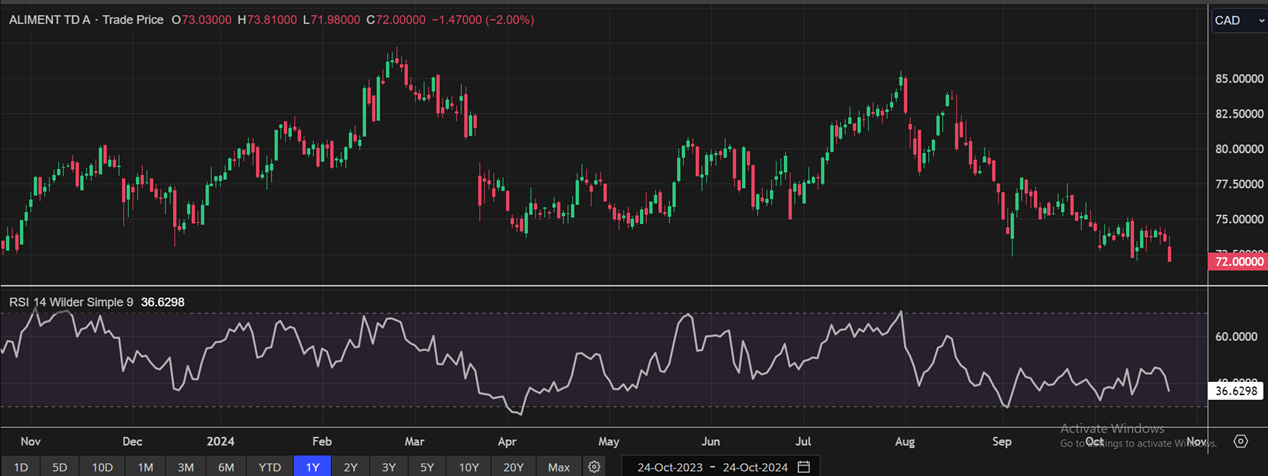
Task: Click the hexagon chart settings icon at bottom right
Action: [x=1241, y=441]
